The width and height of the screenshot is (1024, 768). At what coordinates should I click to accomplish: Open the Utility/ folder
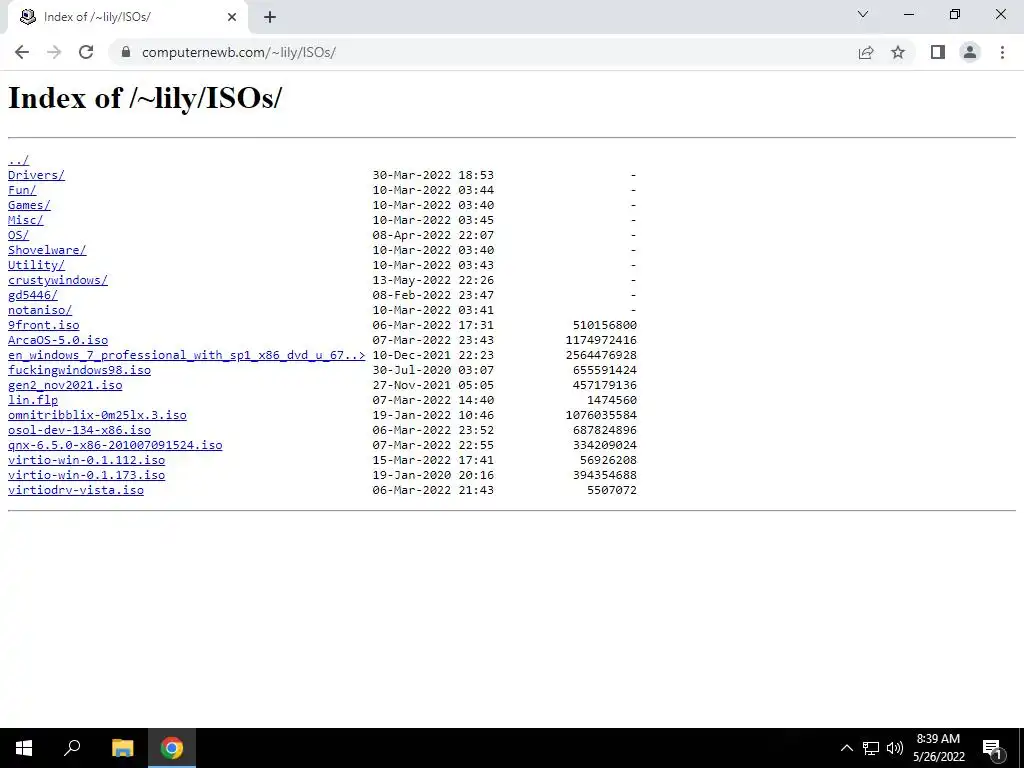click(x=37, y=265)
